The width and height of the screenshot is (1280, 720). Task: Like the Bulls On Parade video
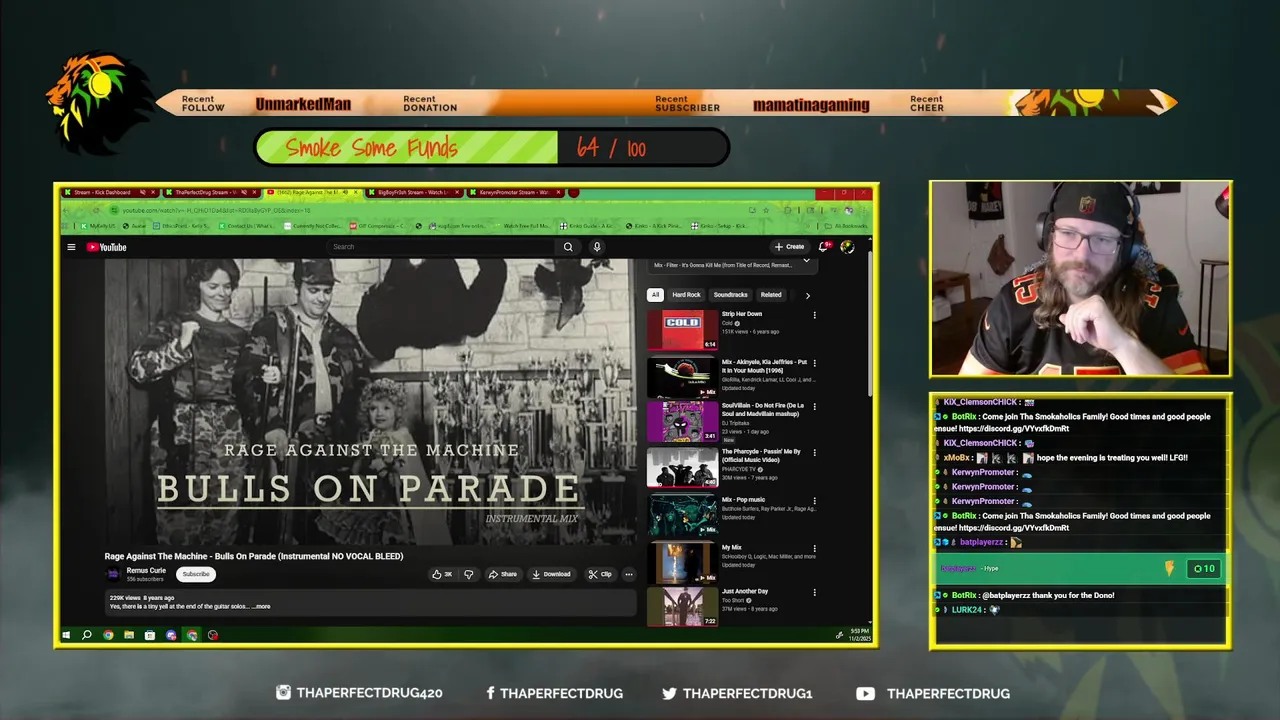tap(441, 574)
